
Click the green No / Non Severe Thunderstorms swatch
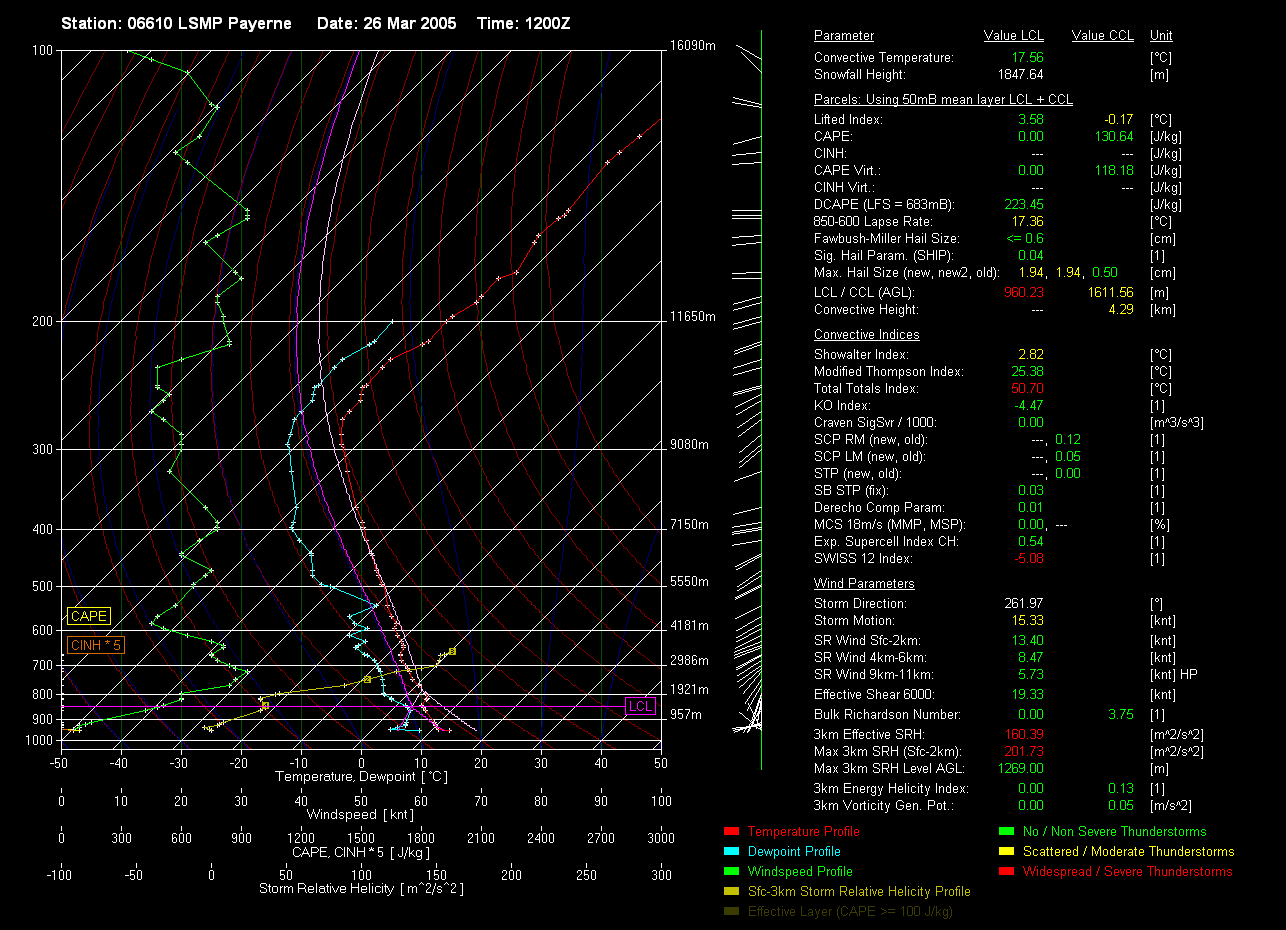coord(1006,831)
